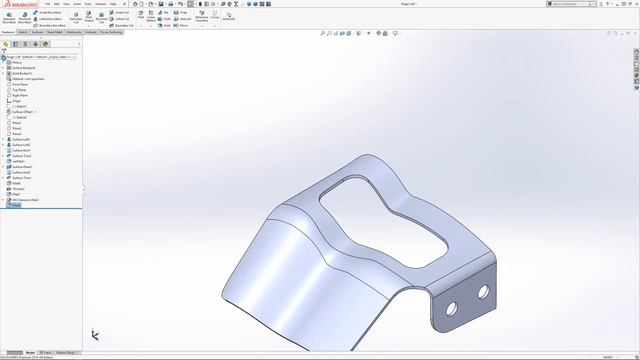Open the File menu

[48, 4]
